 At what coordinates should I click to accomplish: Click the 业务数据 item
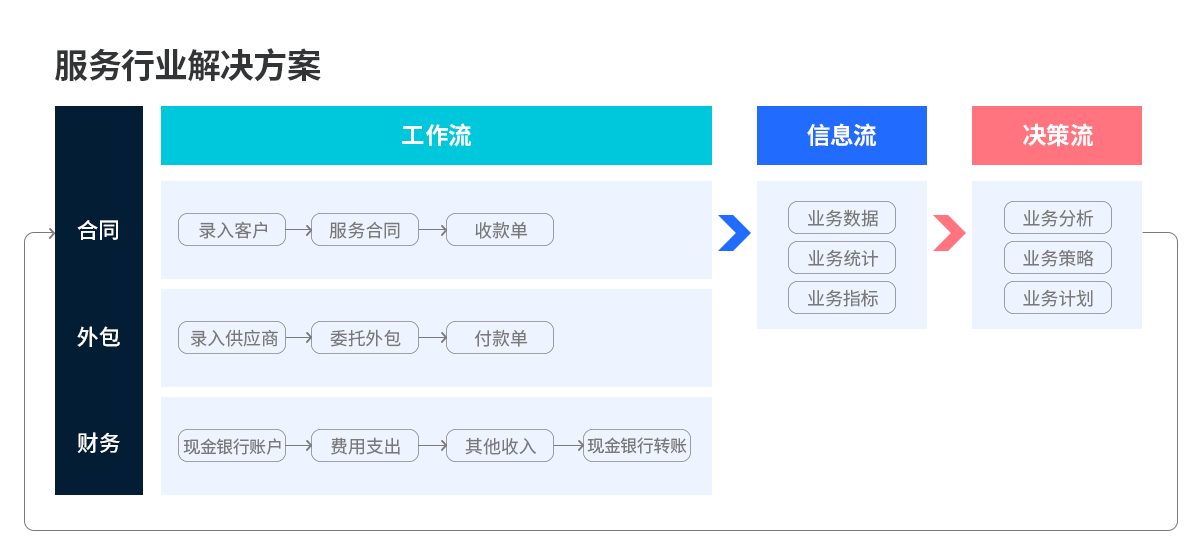click(842, 218)
